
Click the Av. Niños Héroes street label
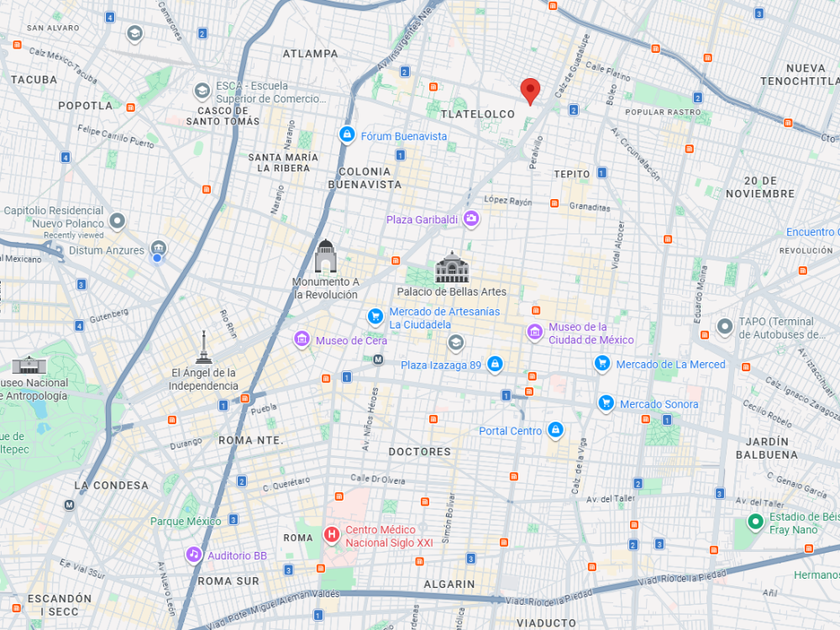pos(370,419)
